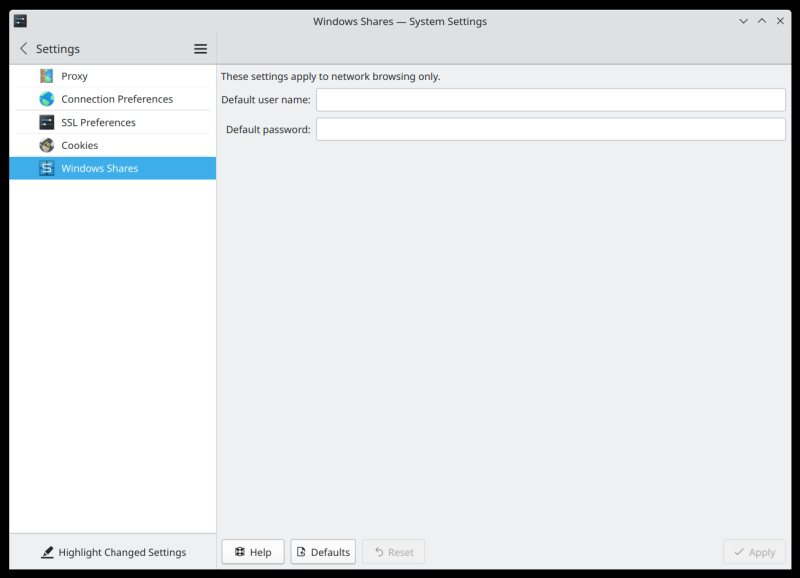Click the Connection Preferences globe icon
This screenshot has height=578, width=800.
[x=46, y=99]
